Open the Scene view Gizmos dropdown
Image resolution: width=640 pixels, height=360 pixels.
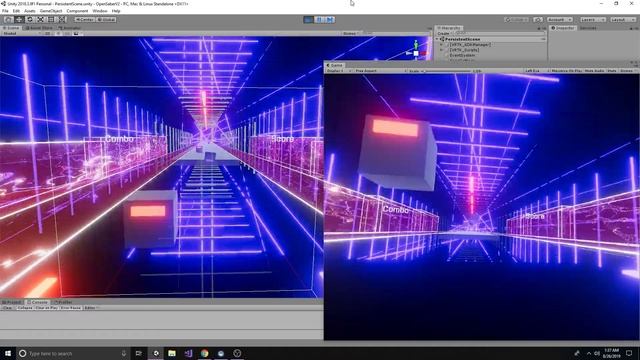[x=351, y=33]
